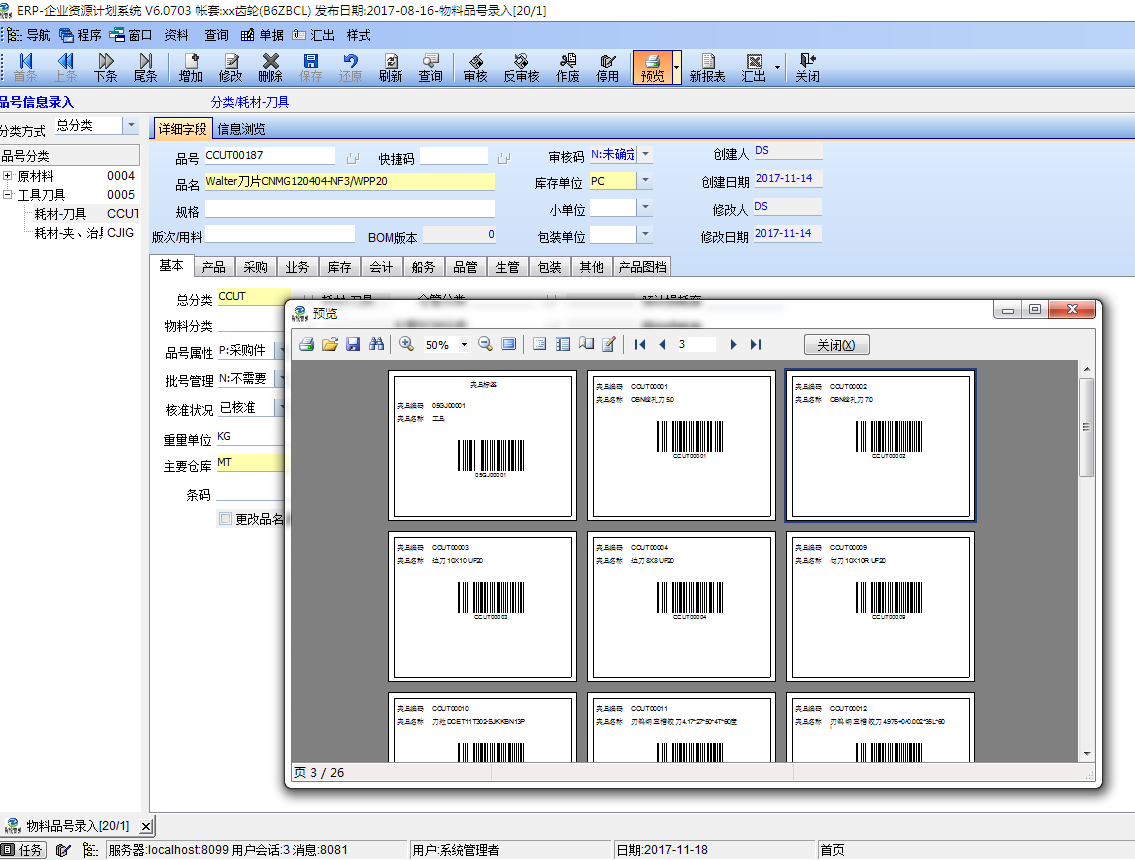Open the 小单位 dropdown
The width and height of the screenshot is (1135, 860).
coord(645,208)
